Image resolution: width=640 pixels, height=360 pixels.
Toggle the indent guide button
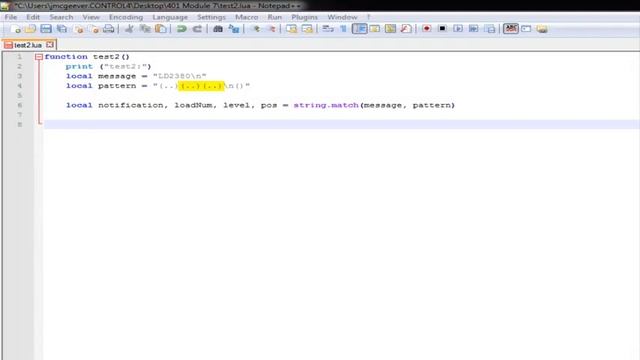pos(359,29)
